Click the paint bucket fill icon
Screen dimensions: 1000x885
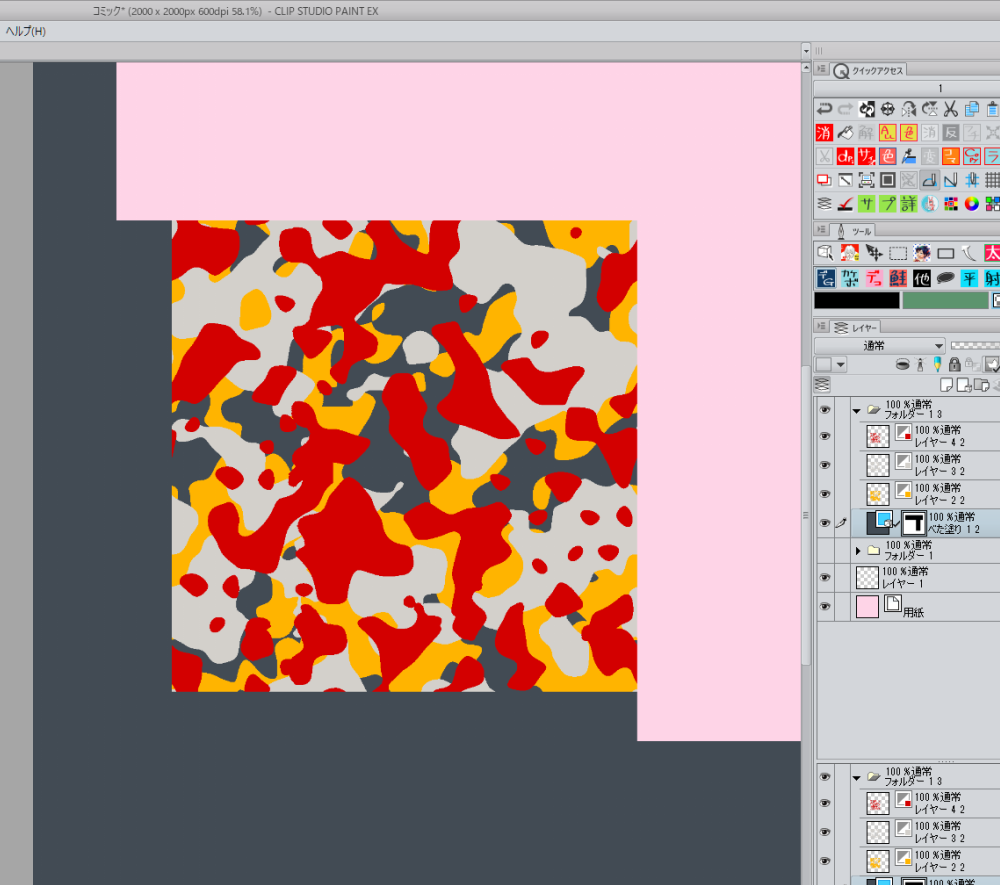click(845, 133)
